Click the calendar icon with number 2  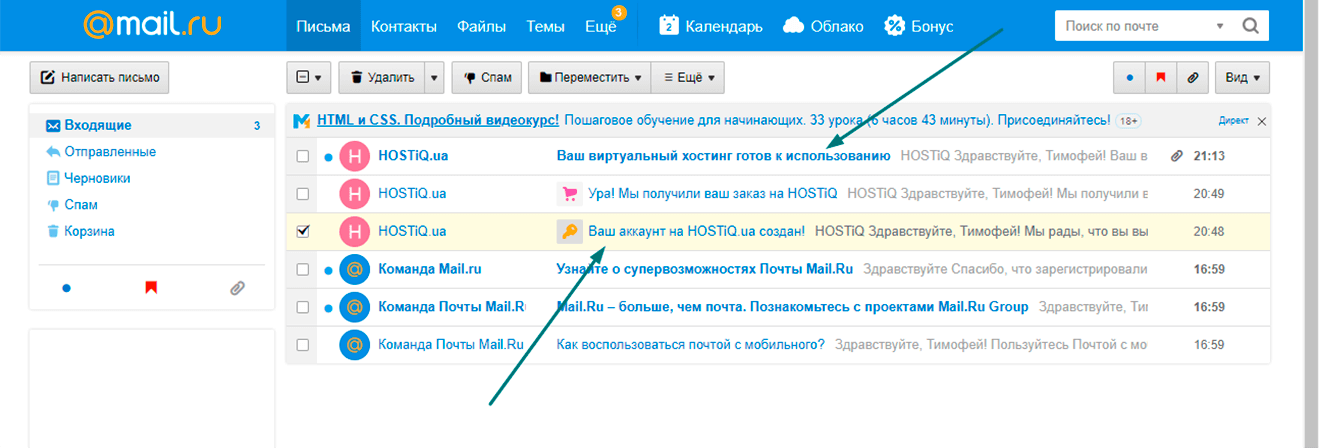tap(669, 26)
